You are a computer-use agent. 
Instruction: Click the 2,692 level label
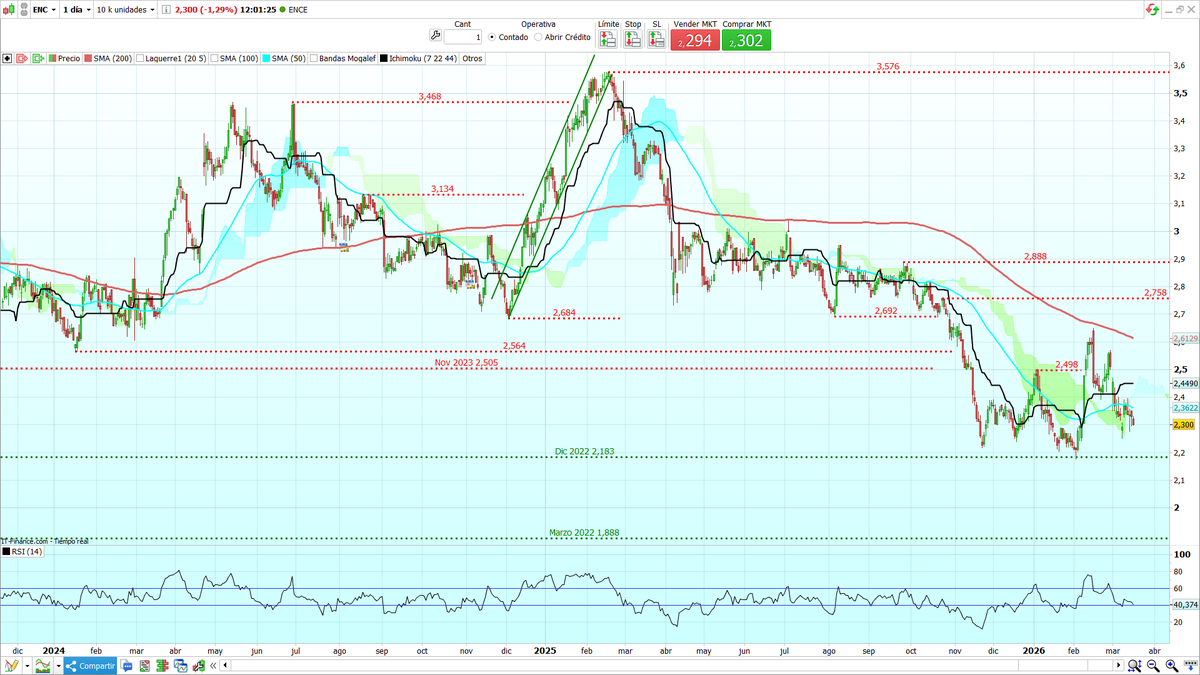coord(886,311)
